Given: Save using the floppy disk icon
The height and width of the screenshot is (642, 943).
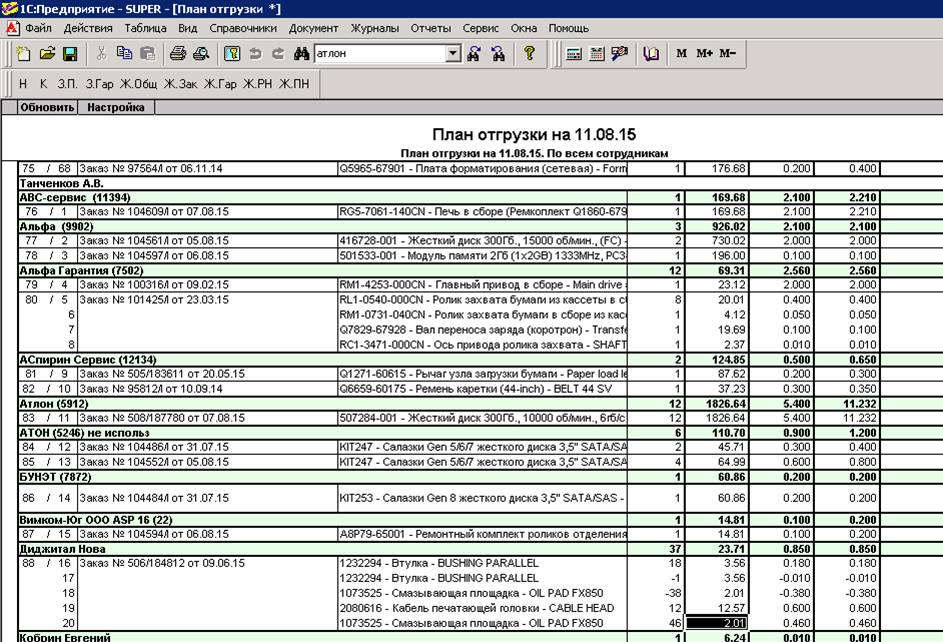Looking at the screenshot, I should coord(70,54).
